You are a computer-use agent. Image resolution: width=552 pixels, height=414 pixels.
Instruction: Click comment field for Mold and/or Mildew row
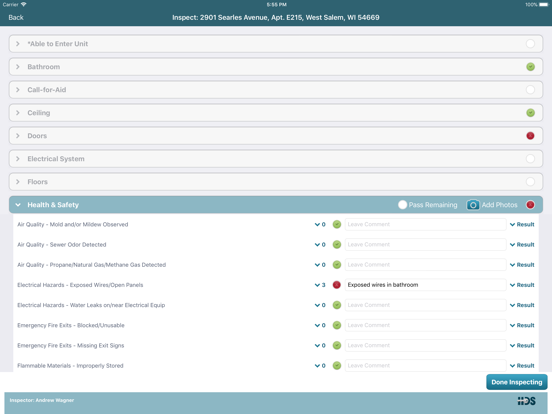[425, 224]
